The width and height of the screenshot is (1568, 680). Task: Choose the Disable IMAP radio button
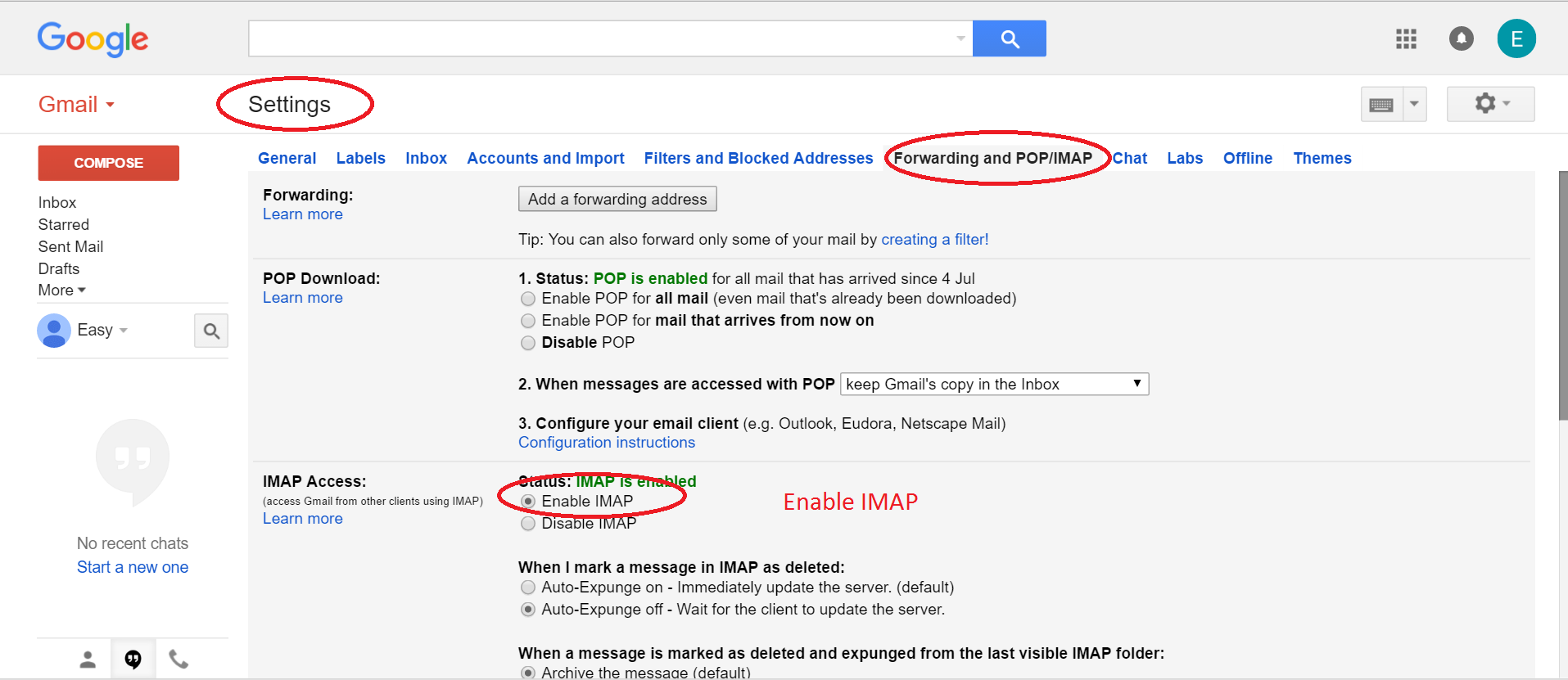[528, 523]
